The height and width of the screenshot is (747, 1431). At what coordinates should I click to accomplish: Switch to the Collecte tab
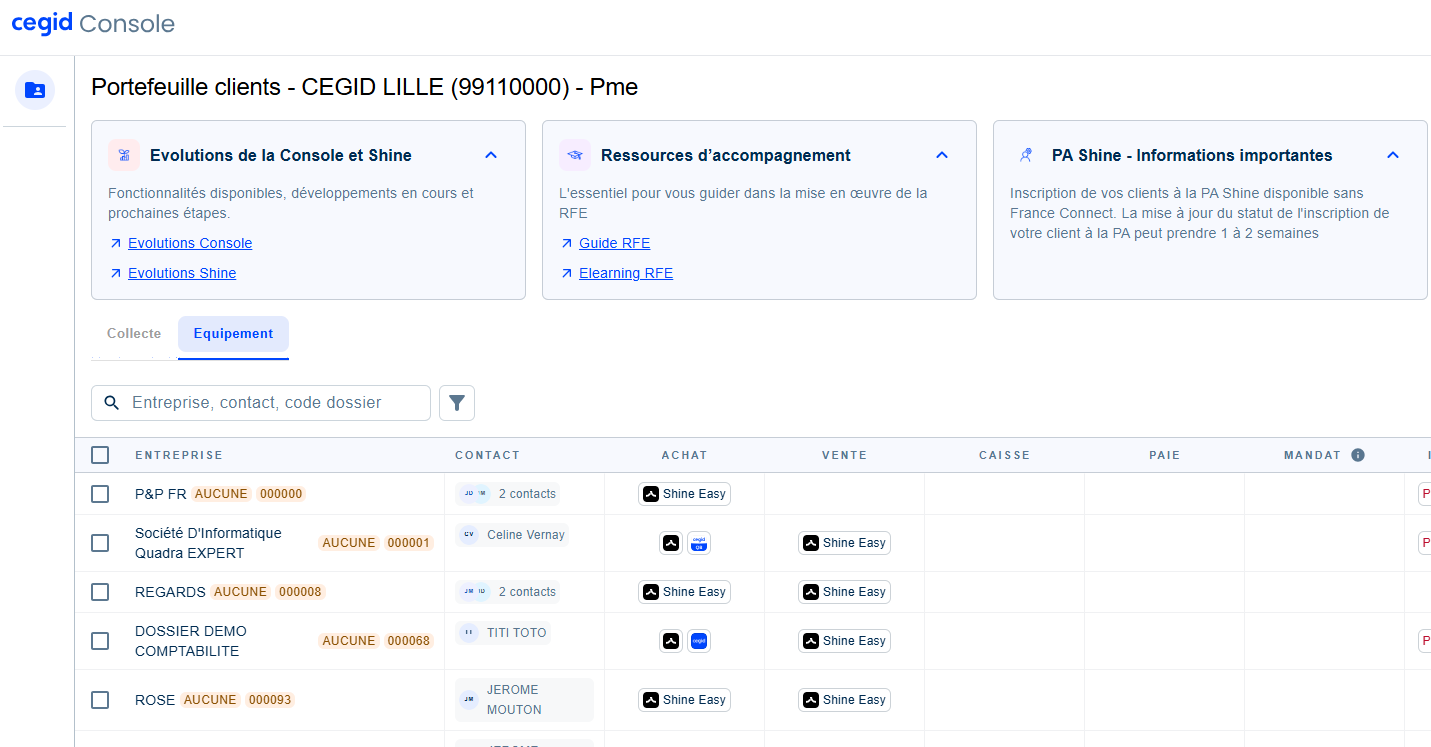click(x=134, y=334)
